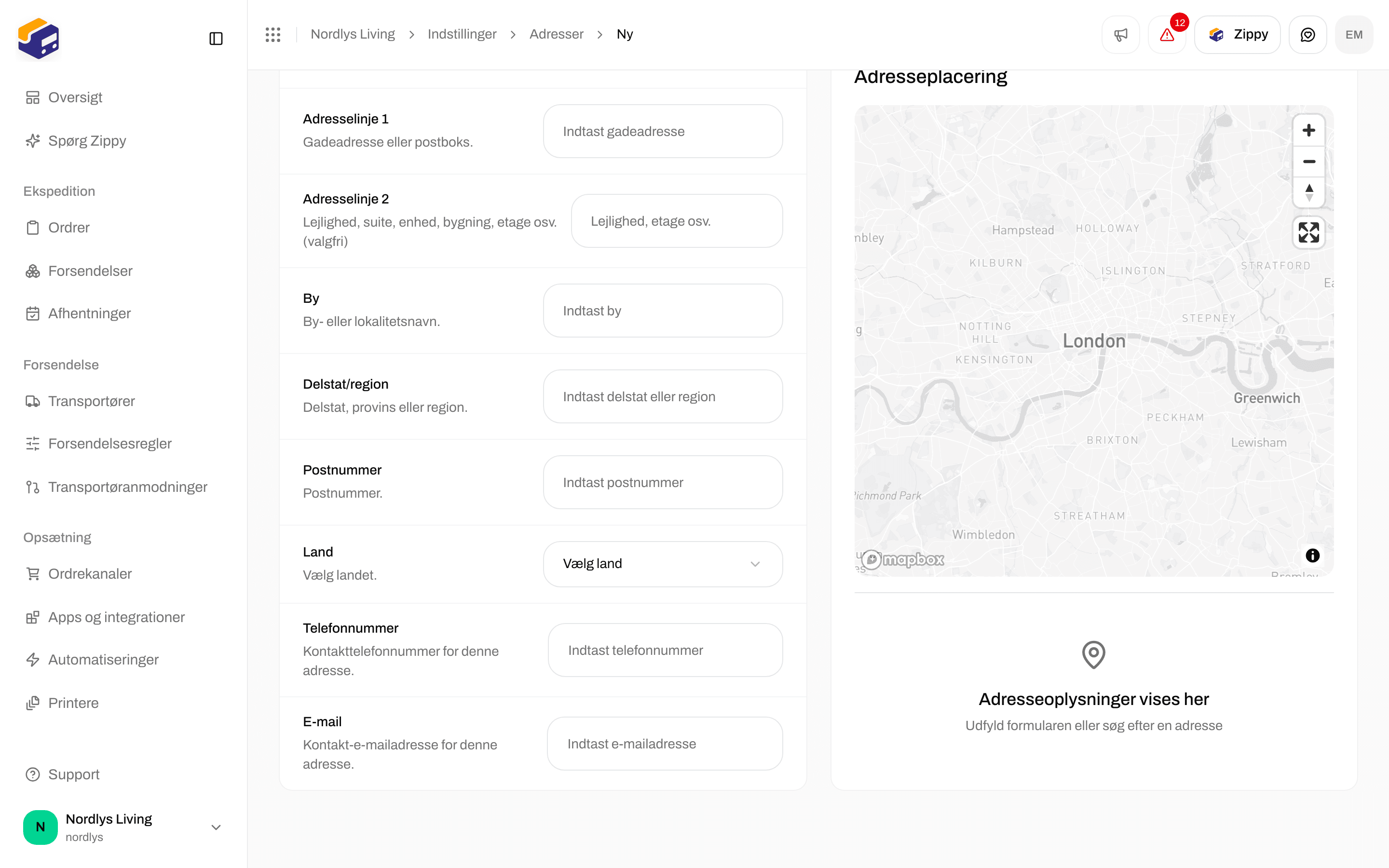Focus the Telefonnummer field
This screenshot has width=1389, height=868.
pos(665,650)
